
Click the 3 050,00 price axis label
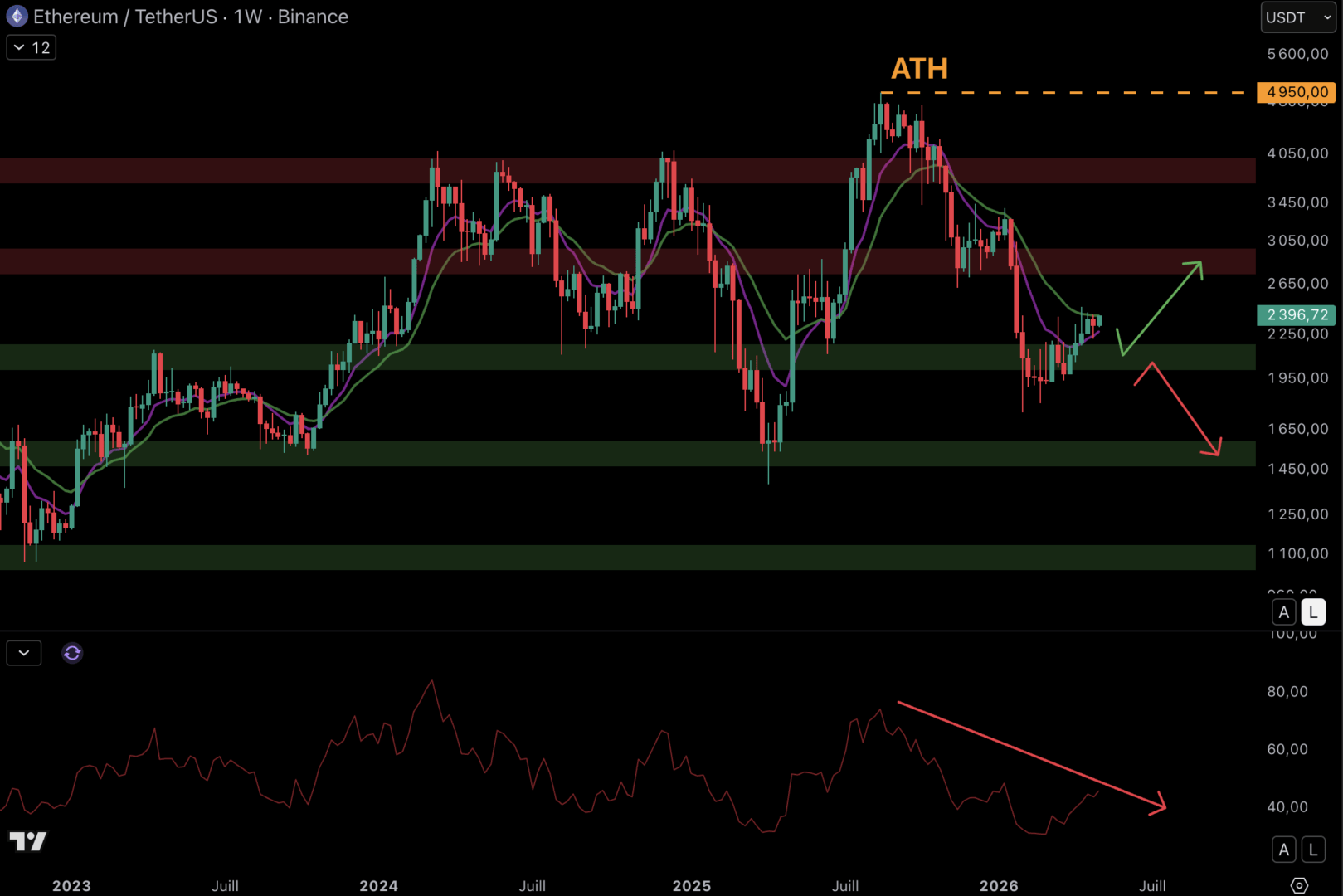1297,241
